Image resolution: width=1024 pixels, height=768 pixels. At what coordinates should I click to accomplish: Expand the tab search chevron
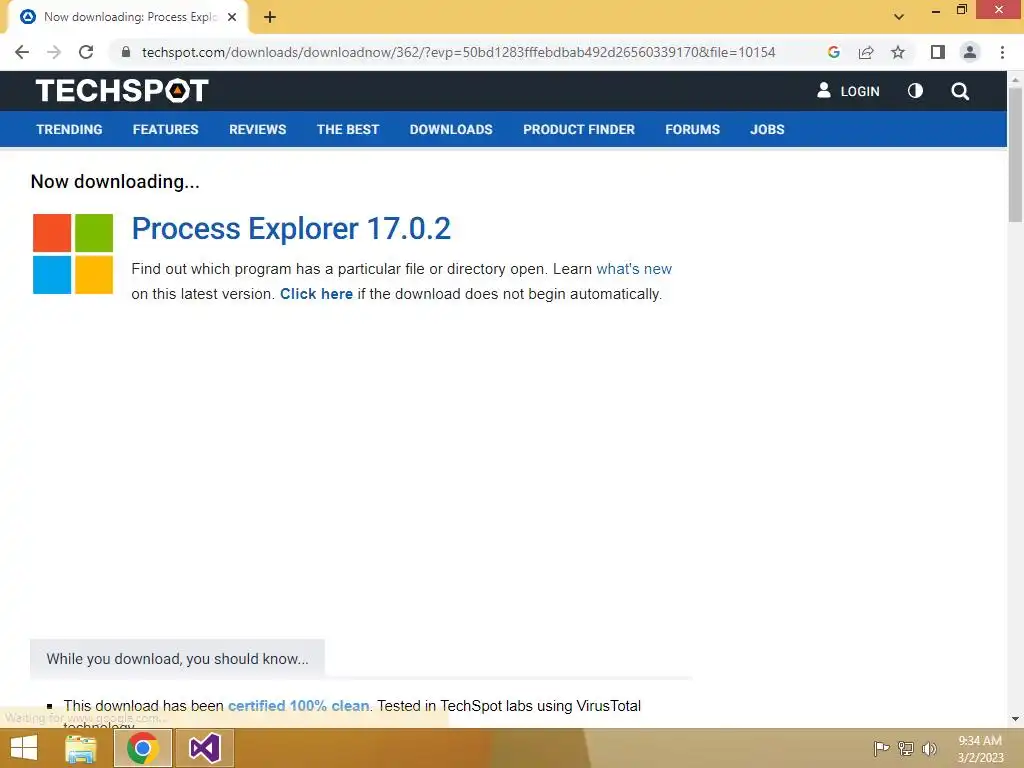(899, 17)
